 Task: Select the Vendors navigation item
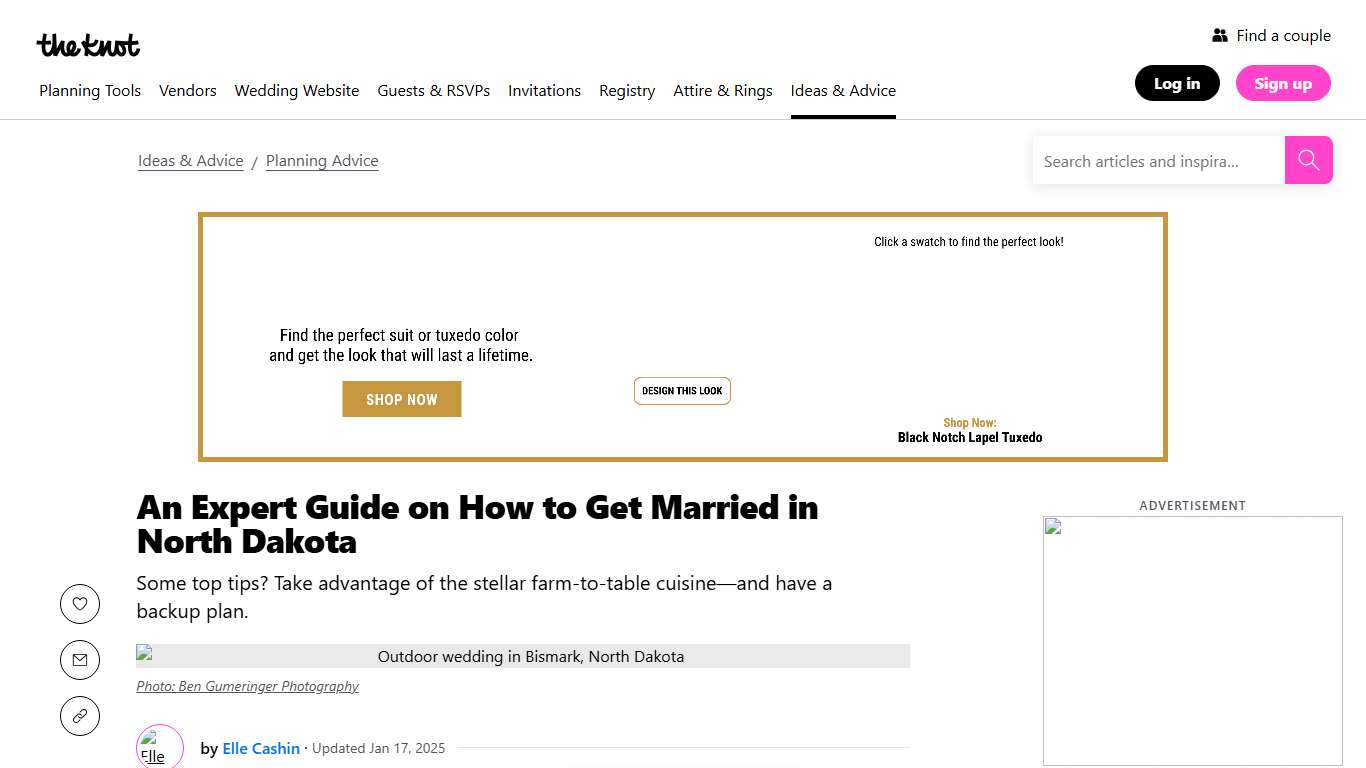tap(188, 90)
